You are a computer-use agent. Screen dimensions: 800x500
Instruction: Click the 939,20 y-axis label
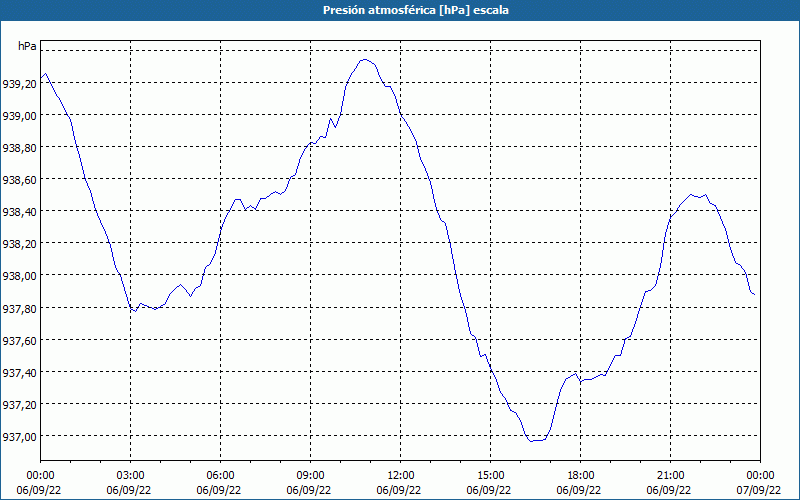tap(20, 84)
